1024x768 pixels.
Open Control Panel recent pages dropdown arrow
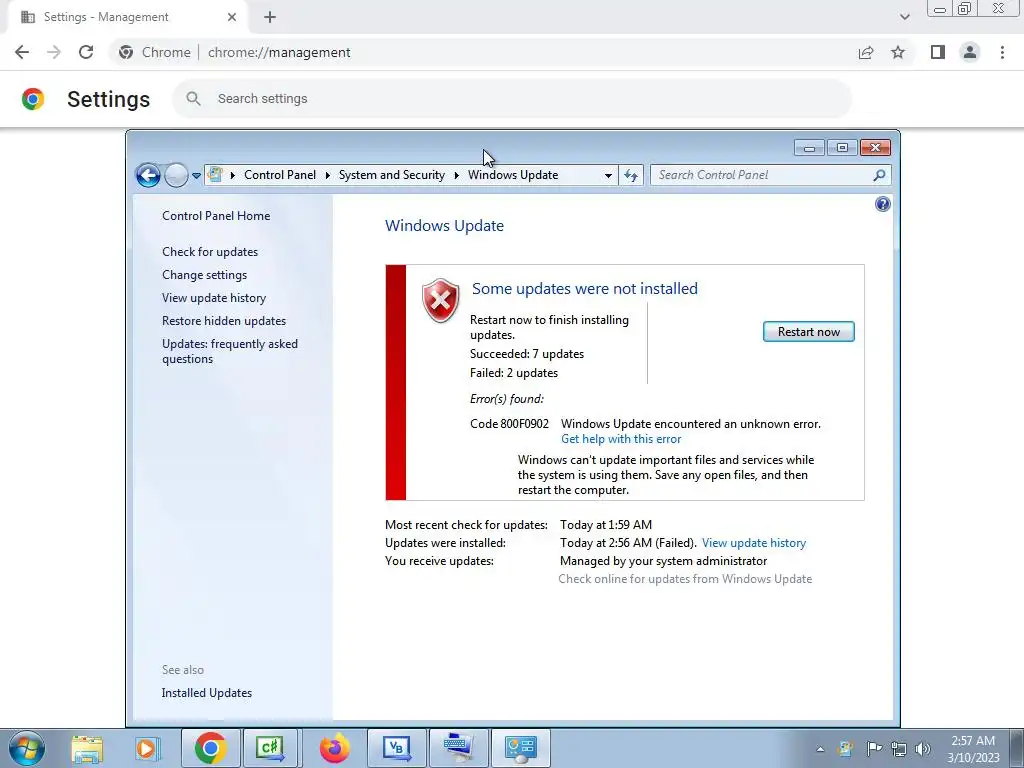[x=196, y=175]
